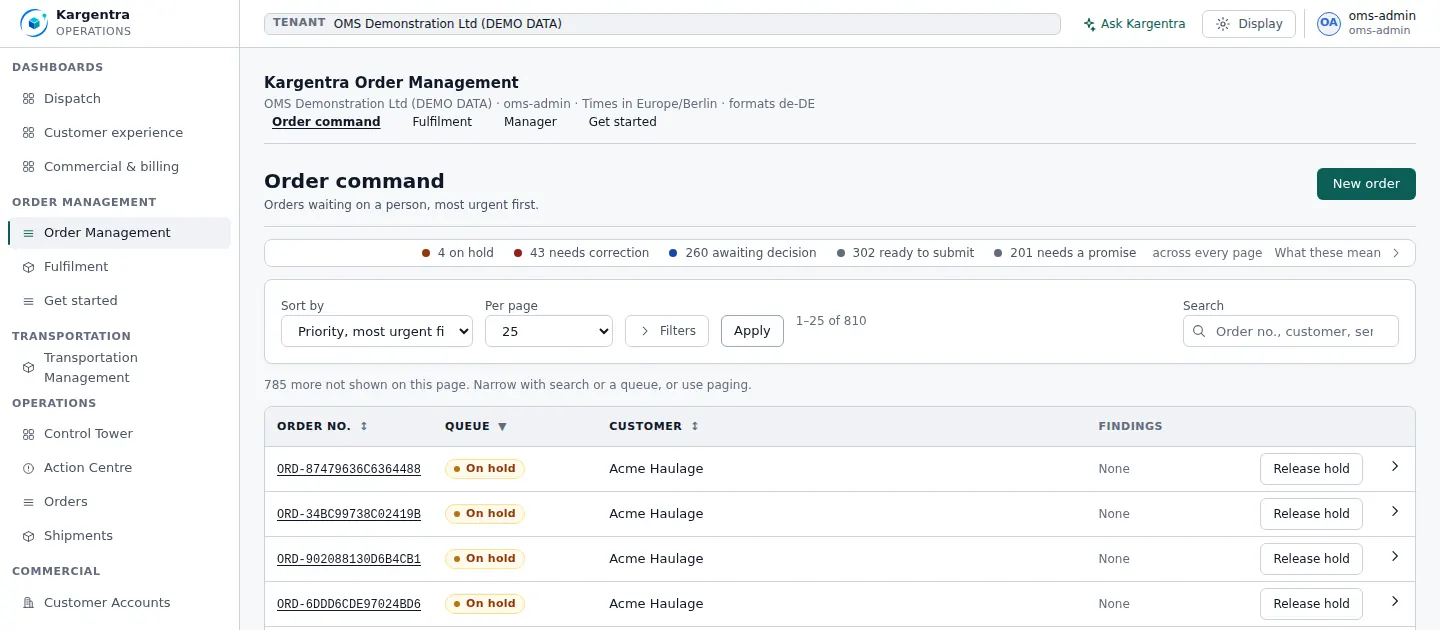Image resolution: width=1440 pixels, height=630 pixels.
Task: Click the 4 on hold status
Action: [x=458, y=253]
